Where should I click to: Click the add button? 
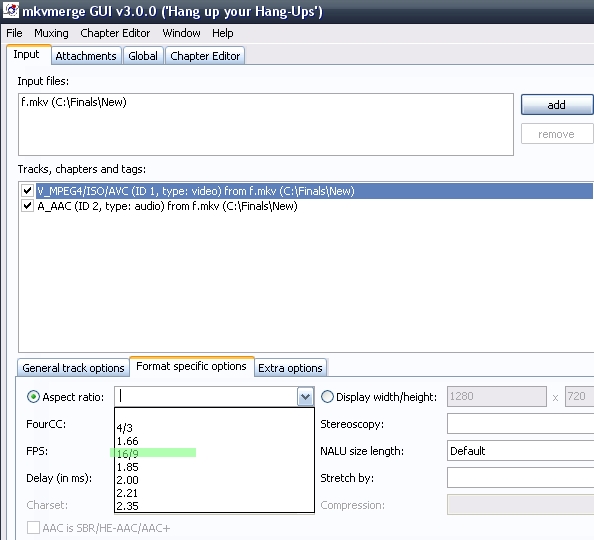[x=556, y=105]
